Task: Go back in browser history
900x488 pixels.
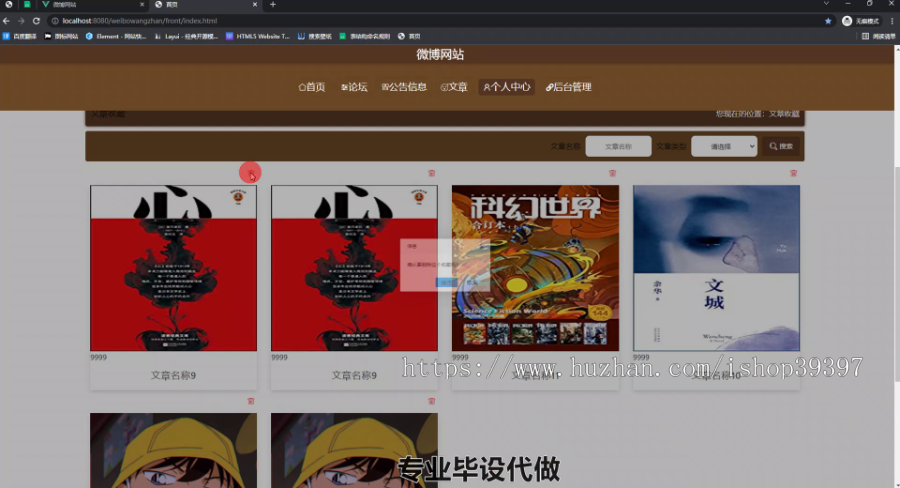Action: (x=6, y=21)
